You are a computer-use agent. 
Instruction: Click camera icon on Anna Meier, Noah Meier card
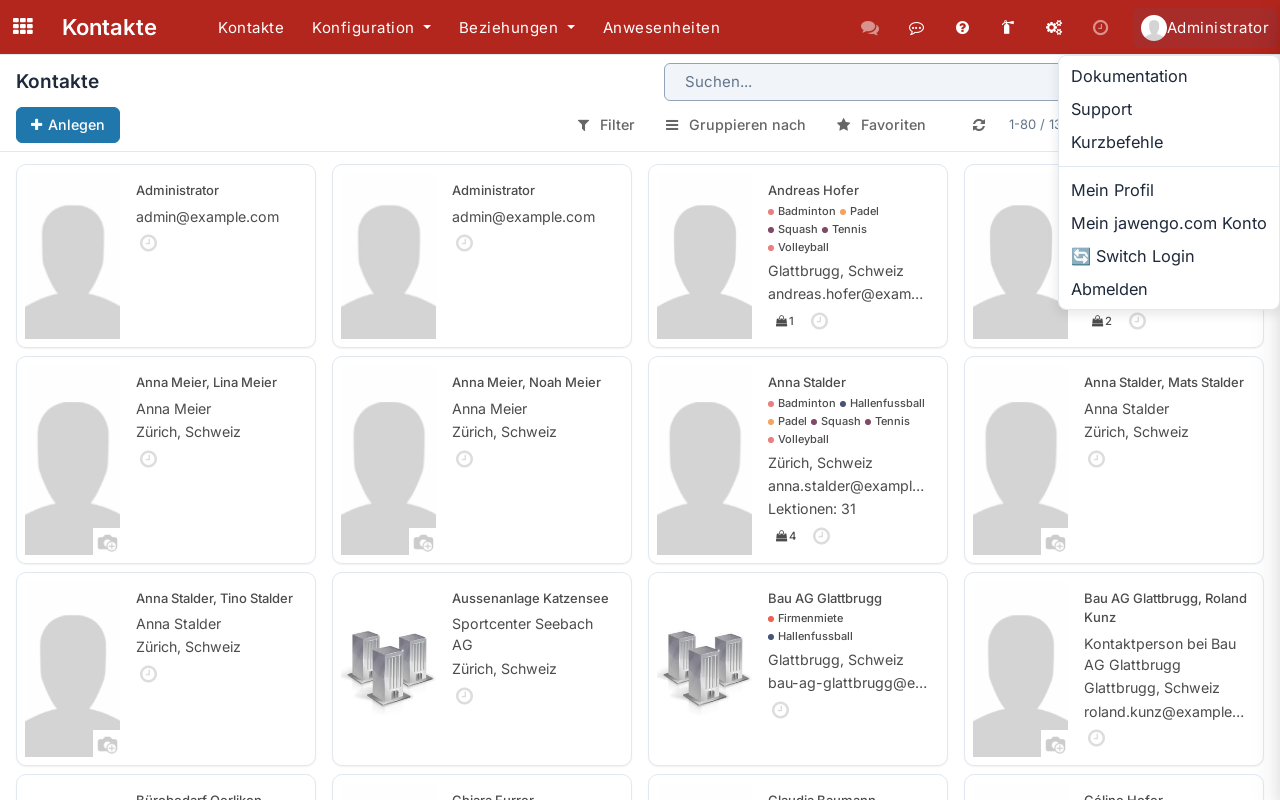(x=423, y=543)
